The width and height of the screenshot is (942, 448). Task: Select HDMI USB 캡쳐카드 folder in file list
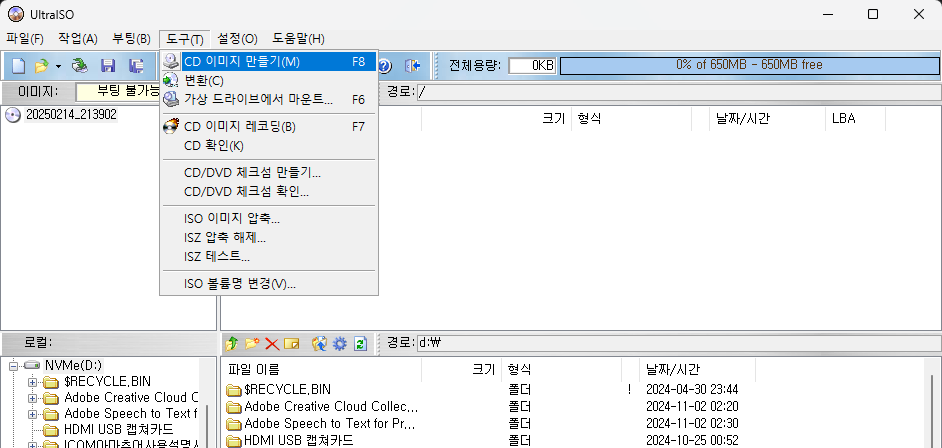pyautogui.click(x=299, y=440)
